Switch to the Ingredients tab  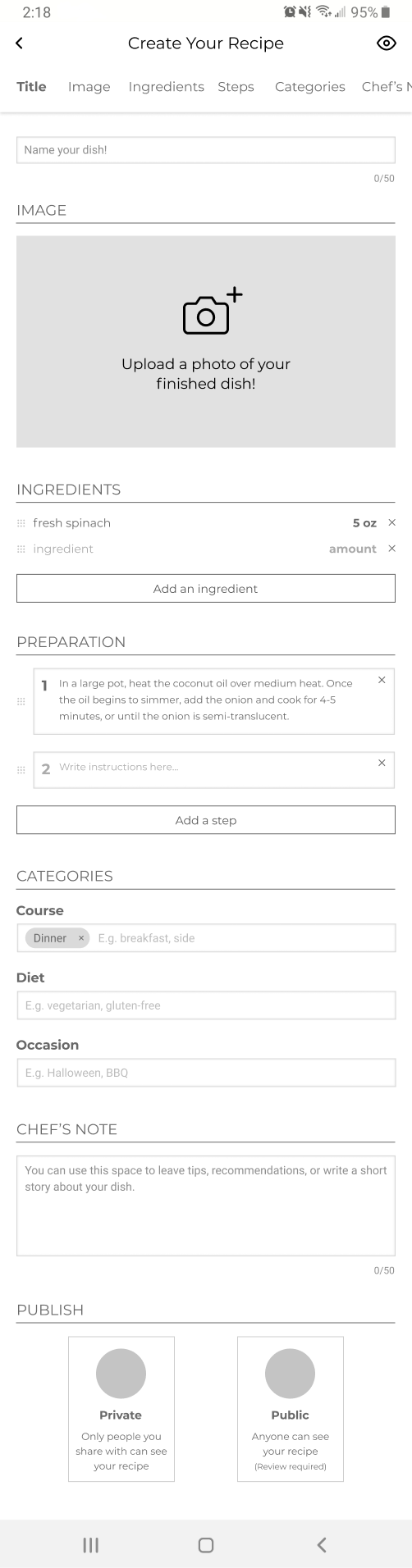tap(167, 87)
